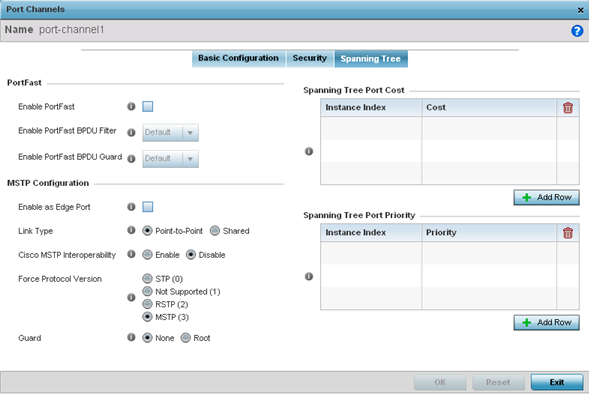The height and width of the screenshot is (394, 589).
Task: Open the blue help question mark icon
Action: [577, 31]
